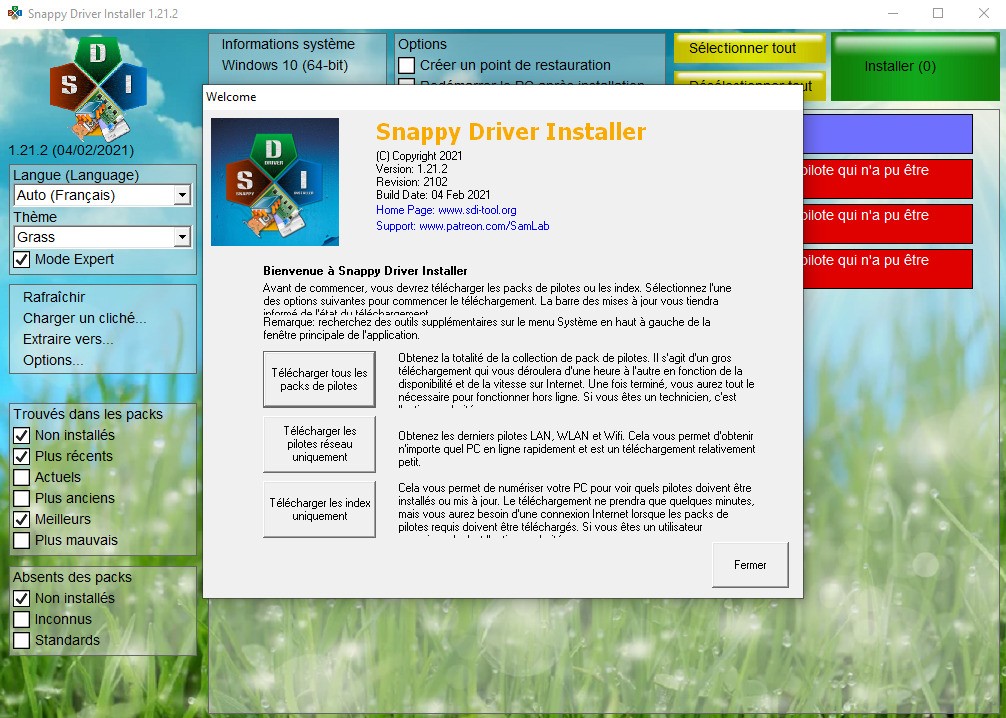Click the third red driver entry
The width and height of the screenshot is (1006, 718).
click(x=888, y=268)
